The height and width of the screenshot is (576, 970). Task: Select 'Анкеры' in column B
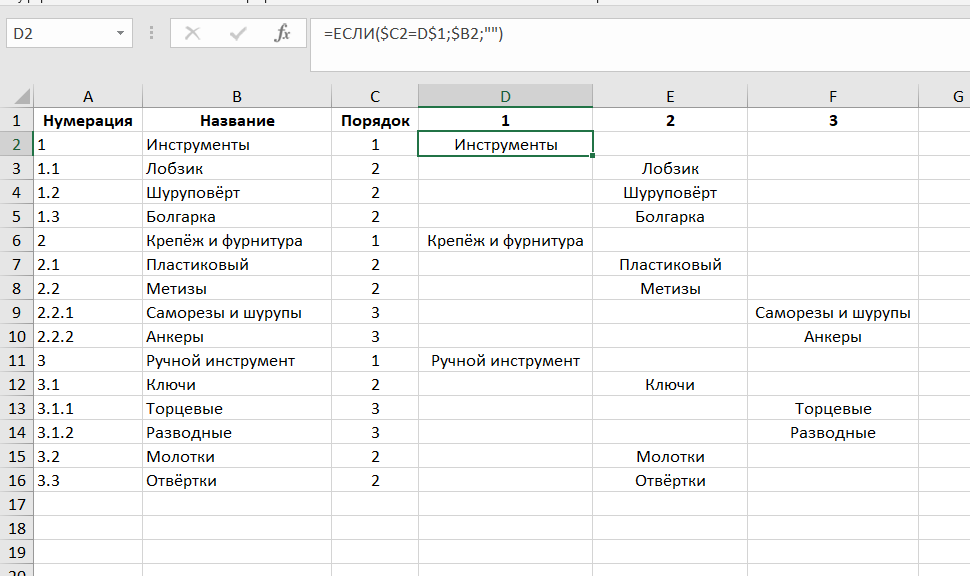pyautogui.click(x=237, y=337)
